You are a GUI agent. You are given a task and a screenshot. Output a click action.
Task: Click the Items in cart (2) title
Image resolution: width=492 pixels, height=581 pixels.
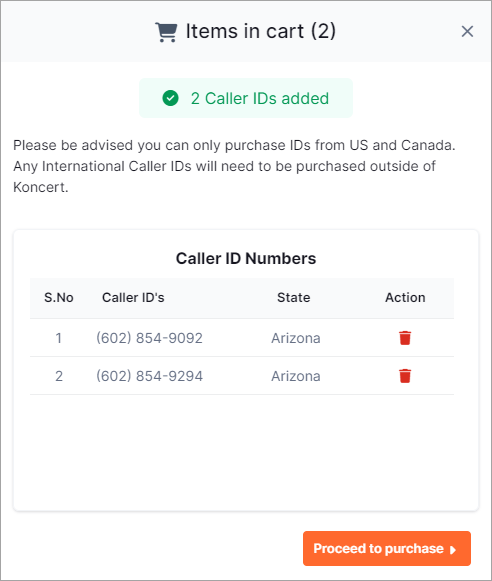pos(260,31)
